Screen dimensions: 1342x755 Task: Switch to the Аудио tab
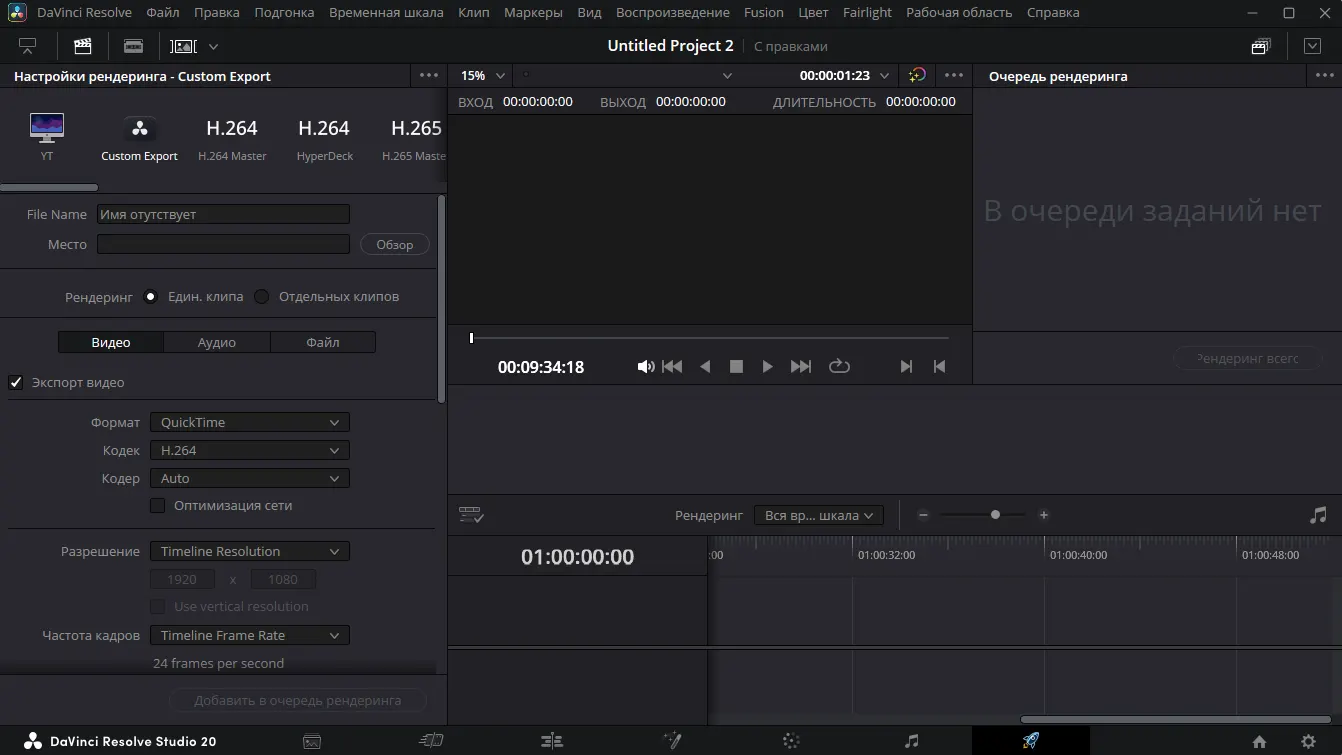pos(216,342)
